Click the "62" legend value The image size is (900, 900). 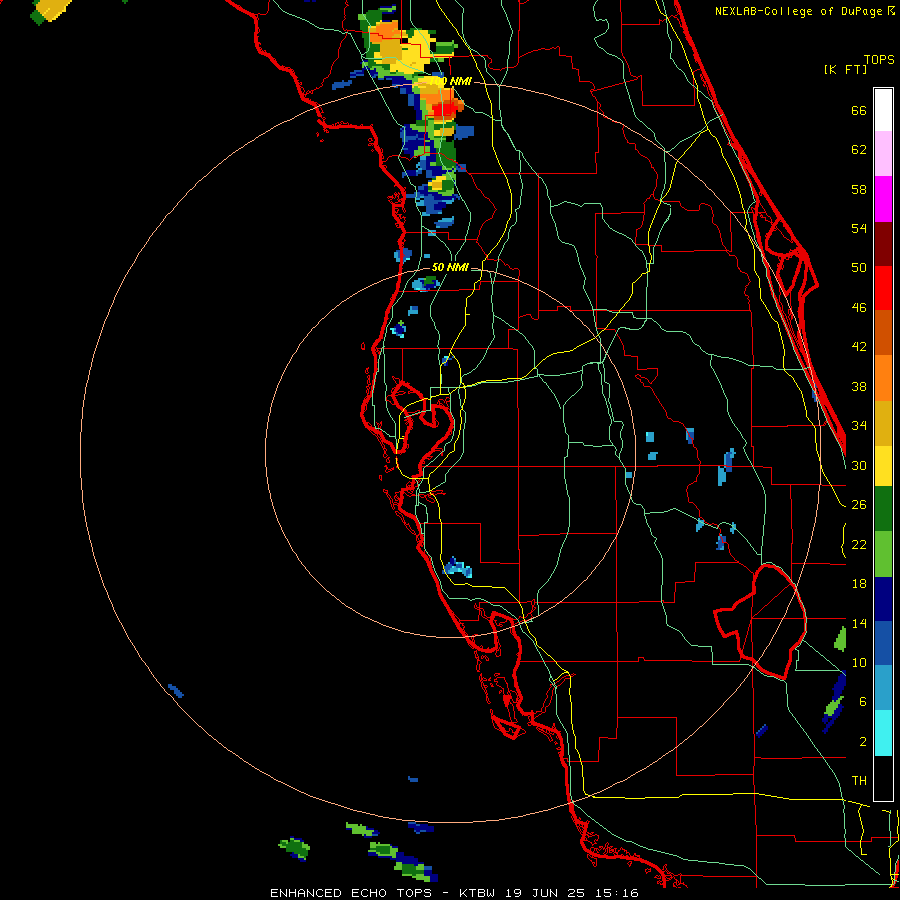[859, 150]
